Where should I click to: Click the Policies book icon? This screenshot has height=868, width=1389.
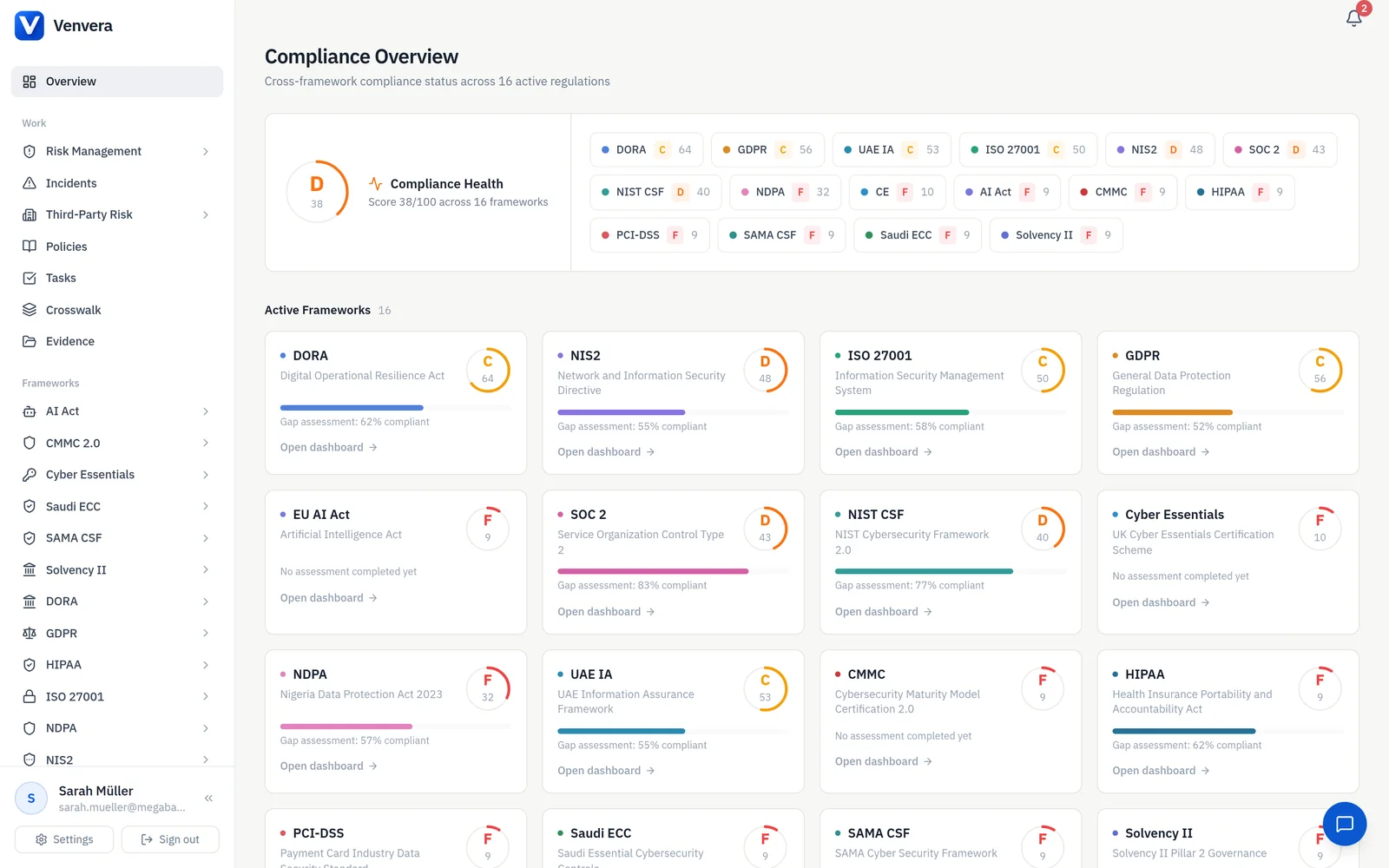point(30,247)
